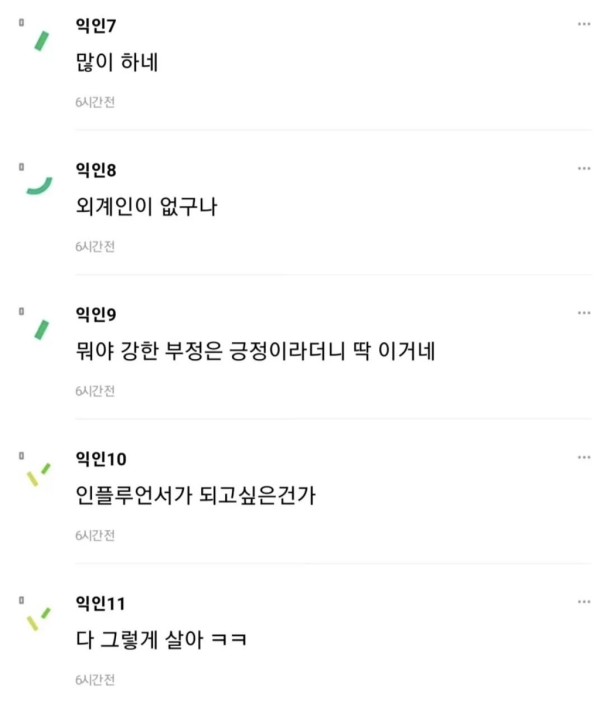
Task: Open the more options menu for 익인8
Action: pyautogui.click(x=584, y=169)
